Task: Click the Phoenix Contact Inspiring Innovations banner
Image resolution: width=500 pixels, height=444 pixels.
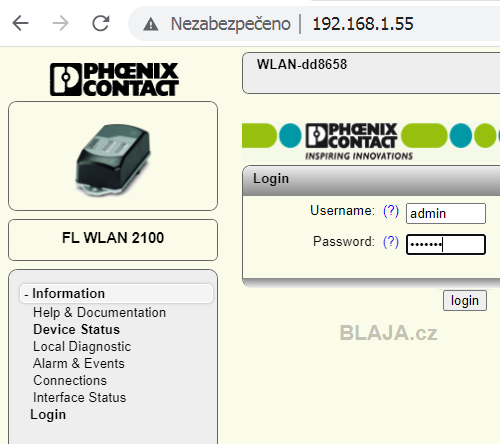Action: 371,141
